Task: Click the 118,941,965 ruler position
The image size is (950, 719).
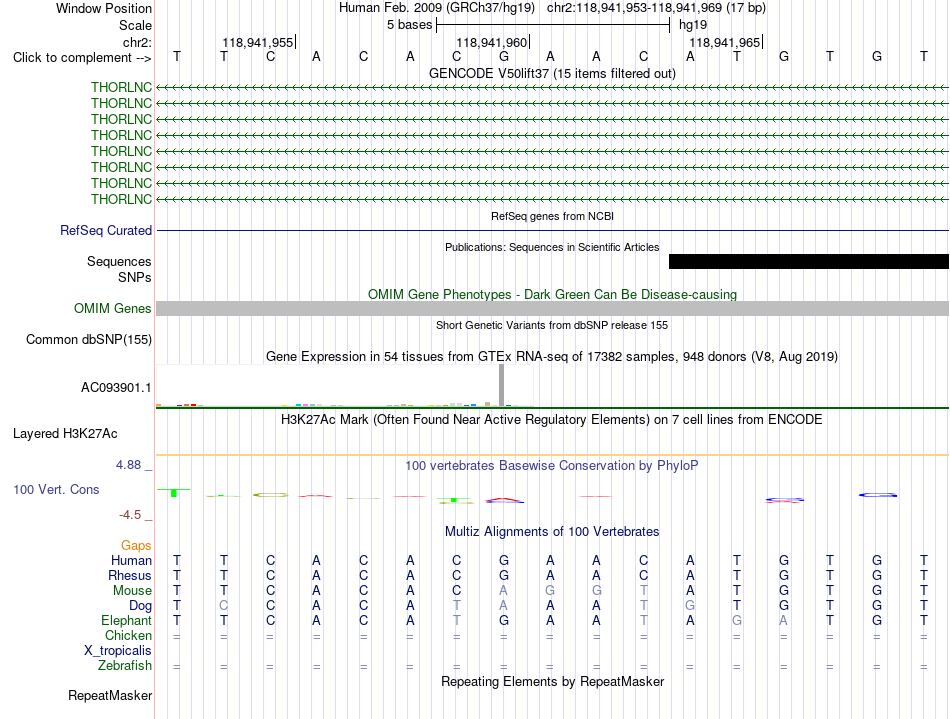Action: tap(725, 42)
